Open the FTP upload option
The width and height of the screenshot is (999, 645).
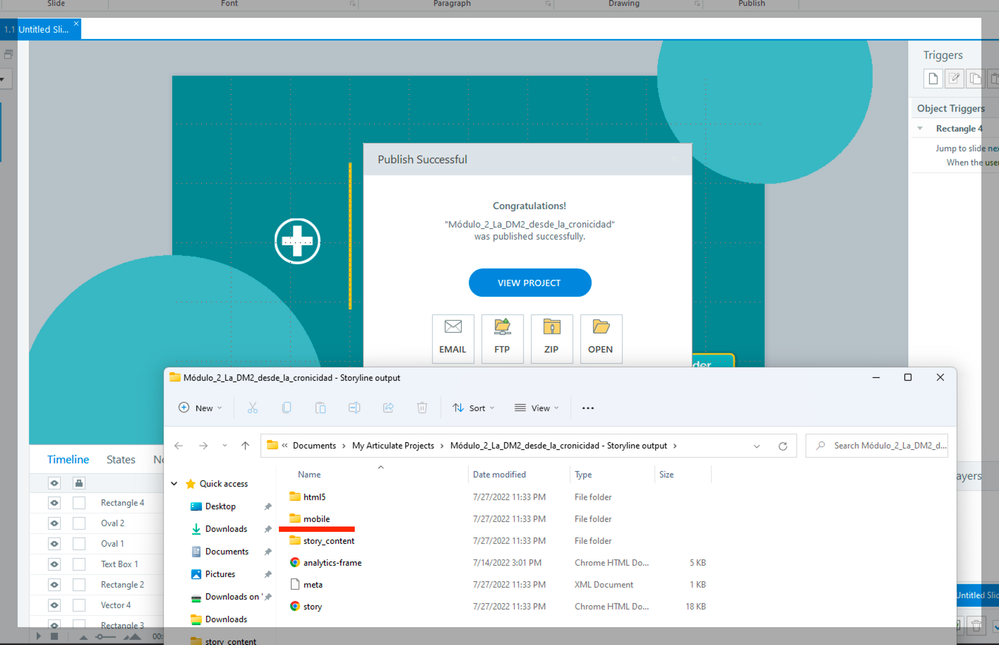coord(502,338)
